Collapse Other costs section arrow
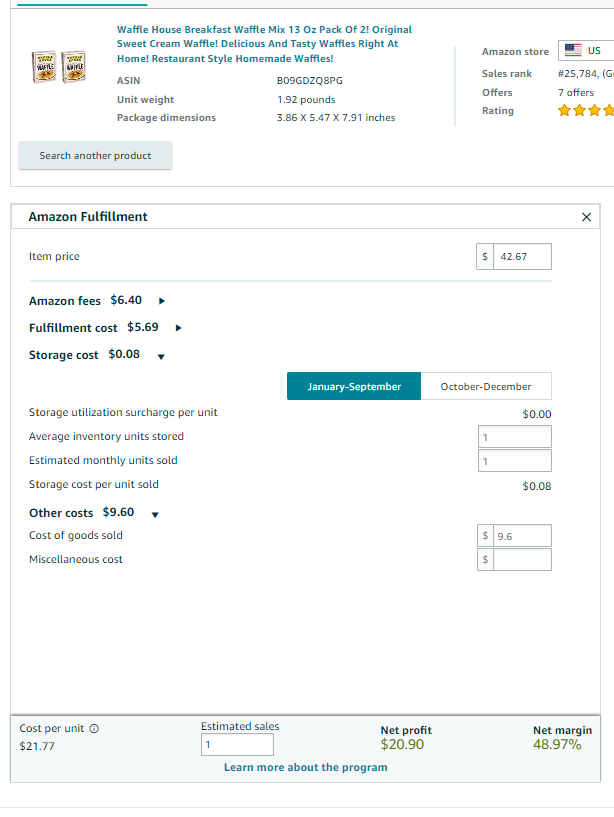The width and height of the screenshot is (614, 817). coord(155,515)
